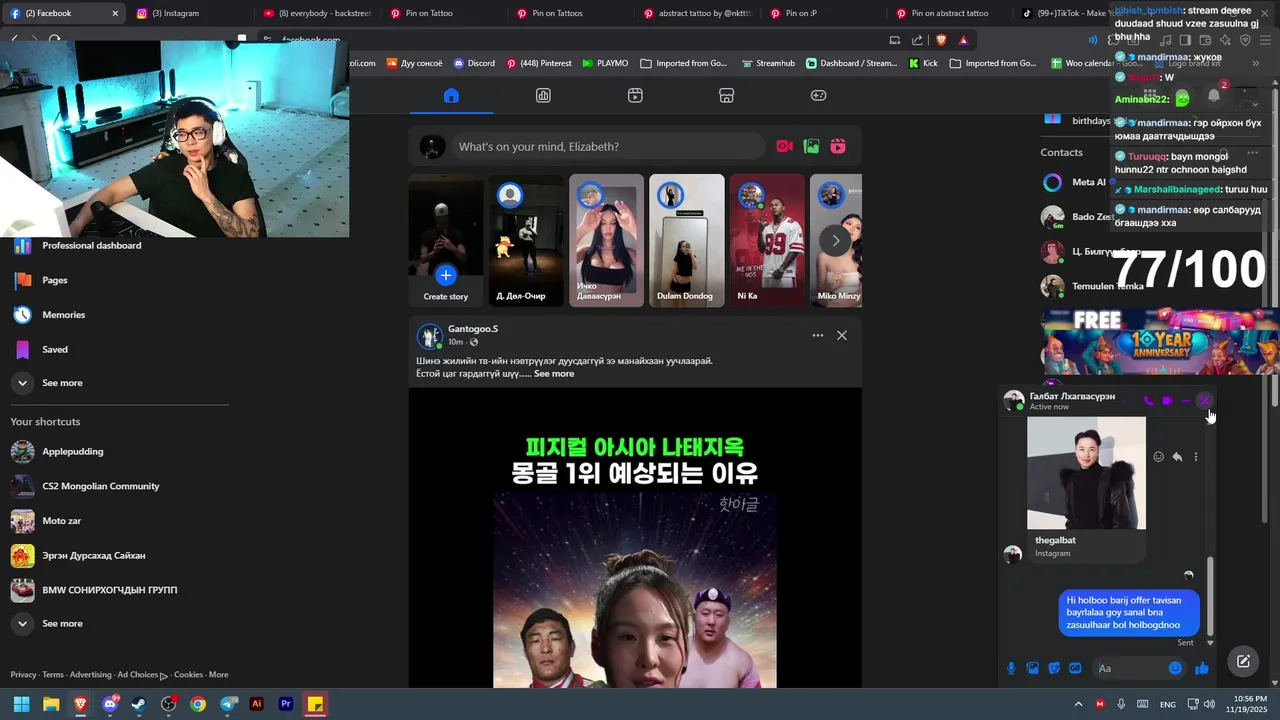1280x720 pixels.
Task: Expand See more on post text
Action: pyautogui.click(x=554, y=374)
